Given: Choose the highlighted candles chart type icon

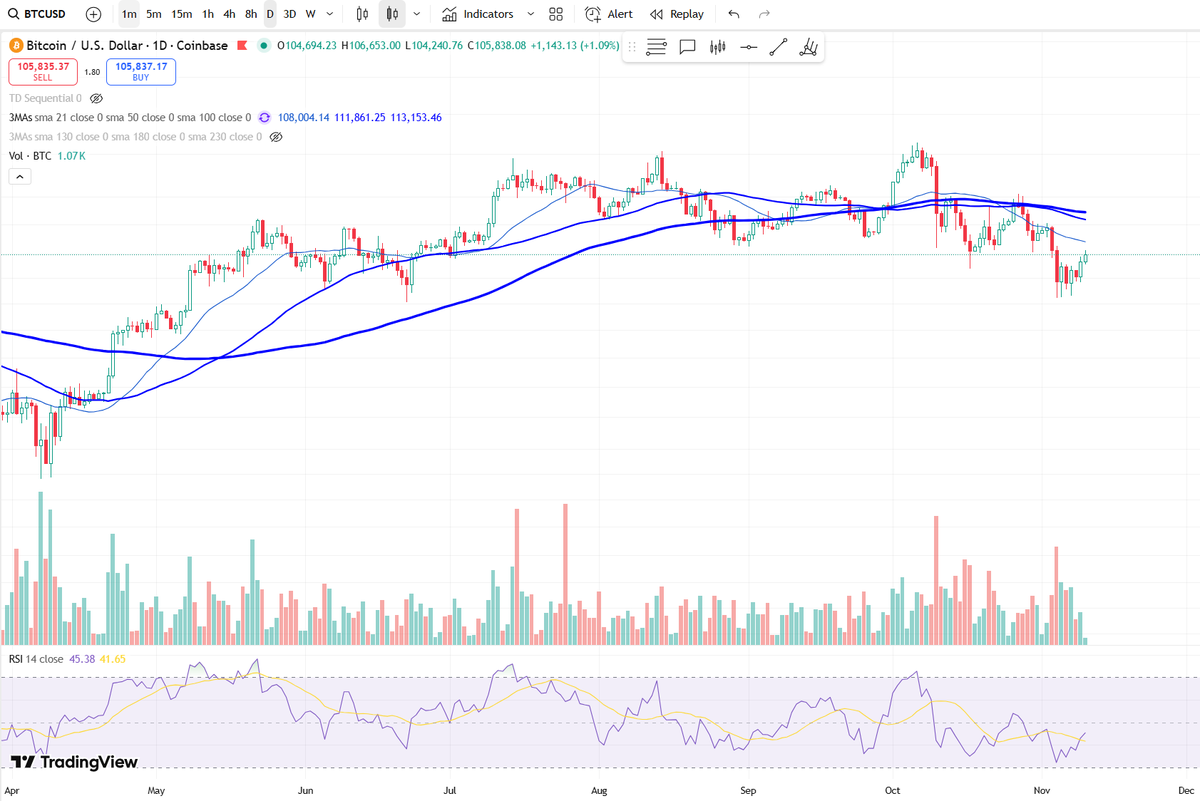Looking at the screenshot, I should (x=392, y=14).
